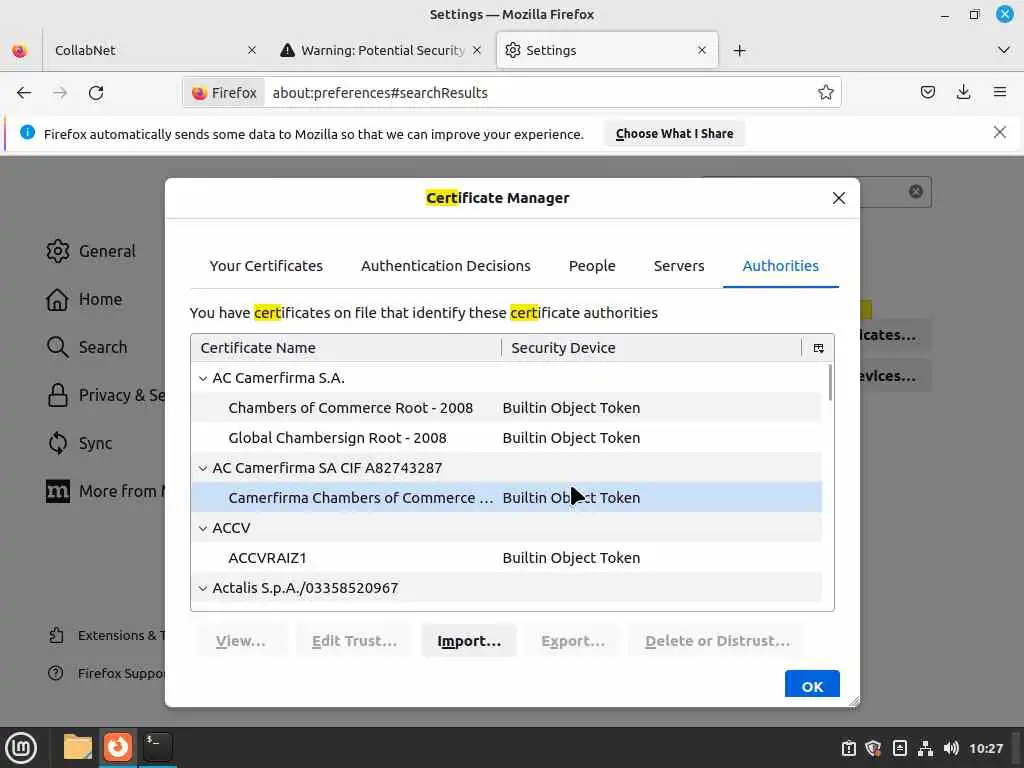Viewport: 1024px width, 768px height.
Task: Open the Firefox application menu
Action: tap(999, 92)
